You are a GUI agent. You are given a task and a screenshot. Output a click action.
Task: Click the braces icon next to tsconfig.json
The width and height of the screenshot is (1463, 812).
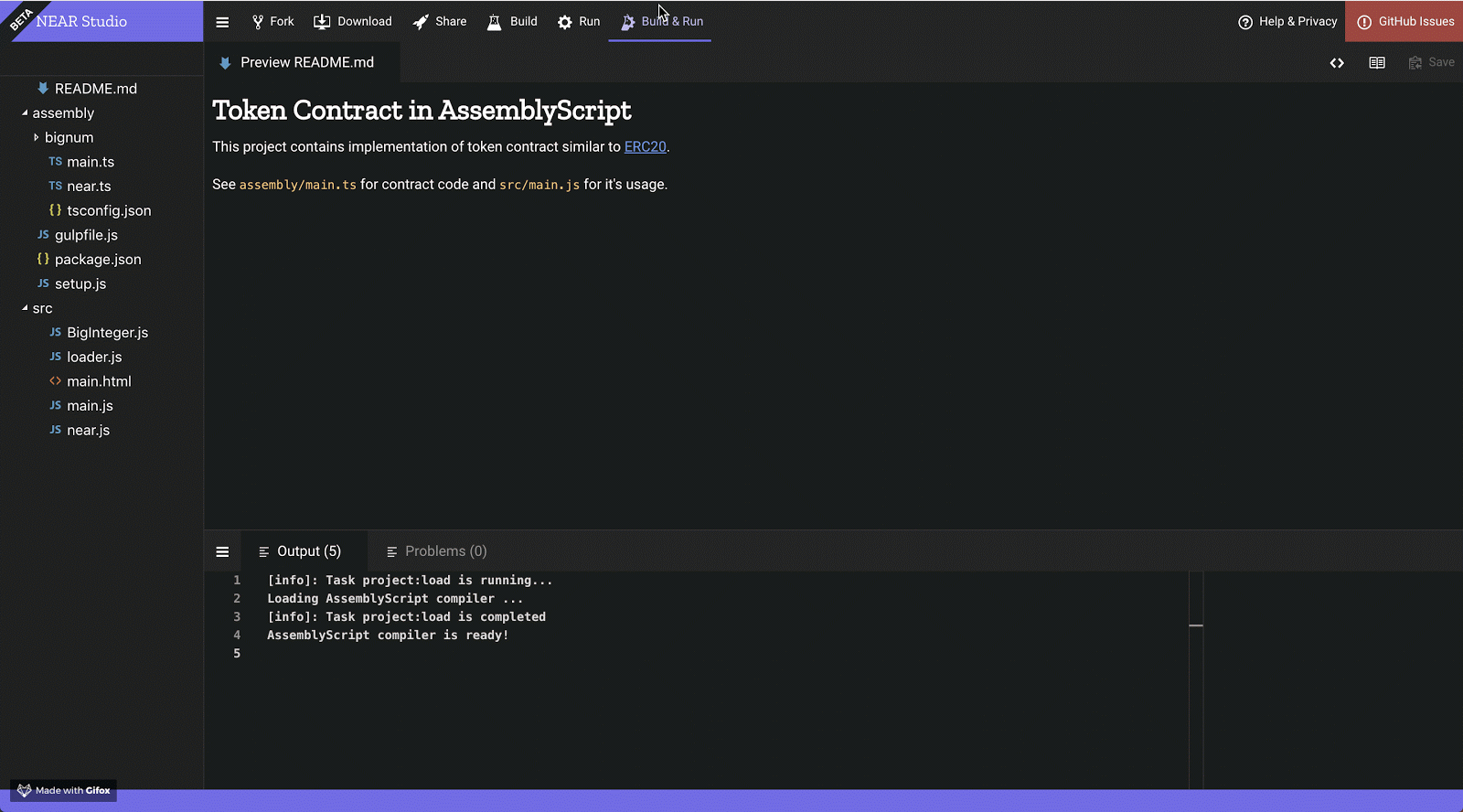point(56,210)
